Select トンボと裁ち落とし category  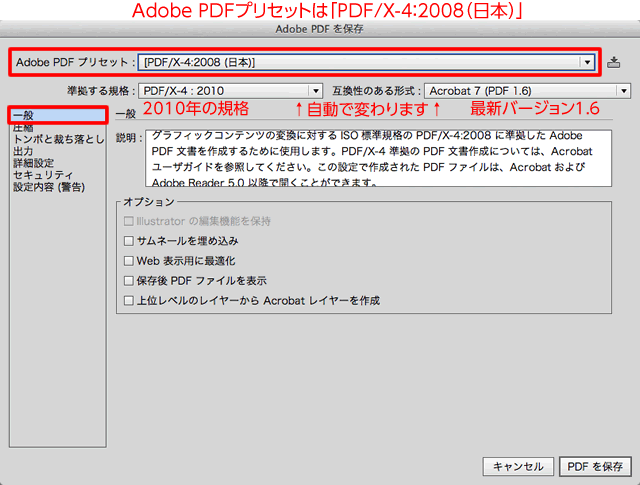(58, 139)
